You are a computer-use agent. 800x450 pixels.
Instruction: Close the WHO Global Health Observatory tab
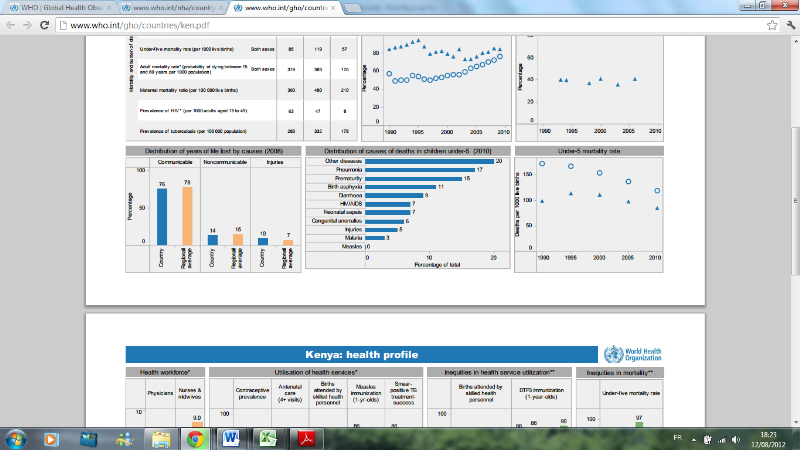tap(109, 8)
